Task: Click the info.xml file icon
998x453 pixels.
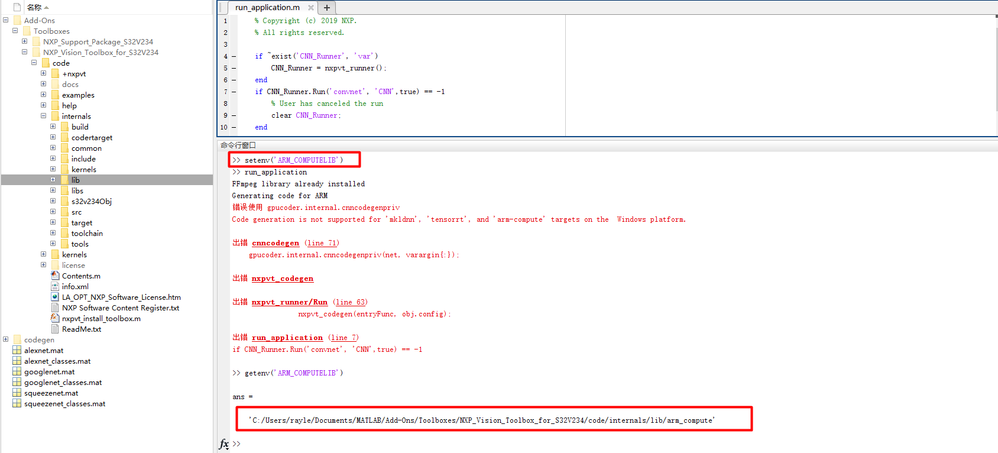Action: [x=56, y=286]
